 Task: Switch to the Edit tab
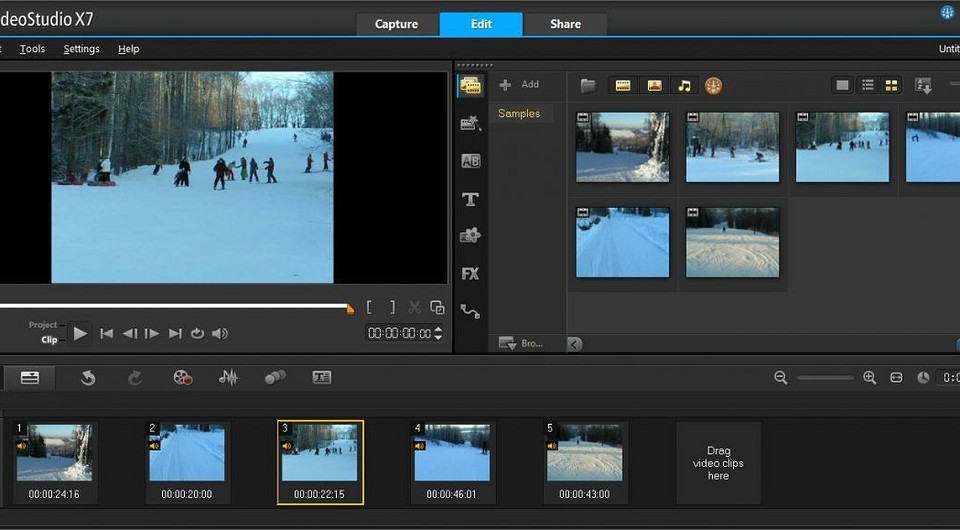pyautogui.click(x=481, y=24)
